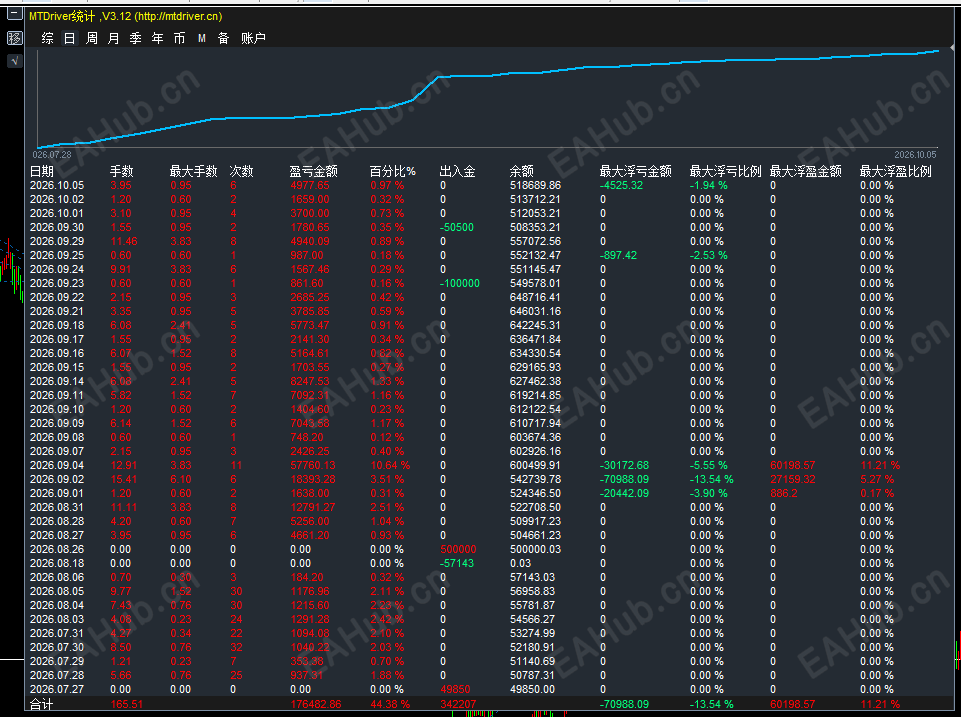
Task: Click the -100000 withdrawal value
Action: 460,284
